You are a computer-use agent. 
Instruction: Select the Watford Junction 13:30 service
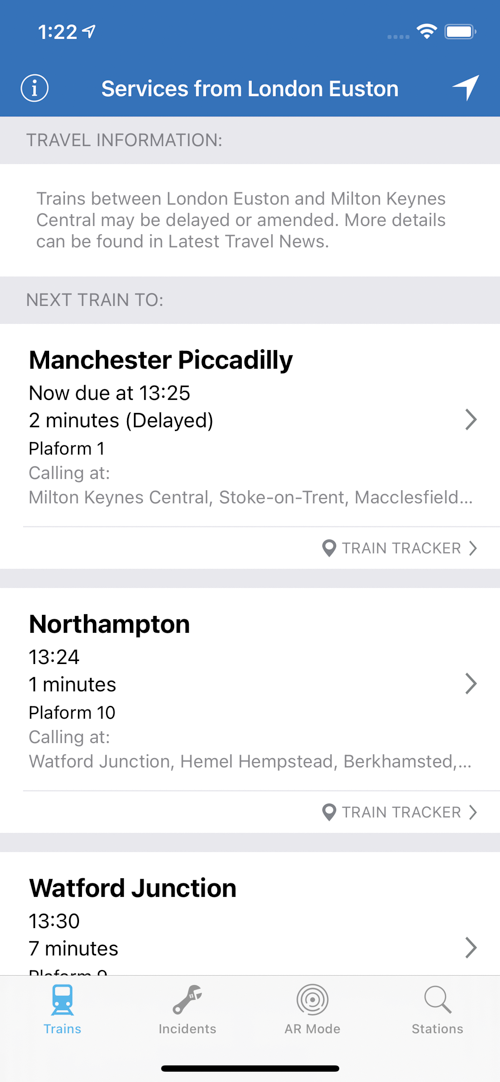click(250, 914)
